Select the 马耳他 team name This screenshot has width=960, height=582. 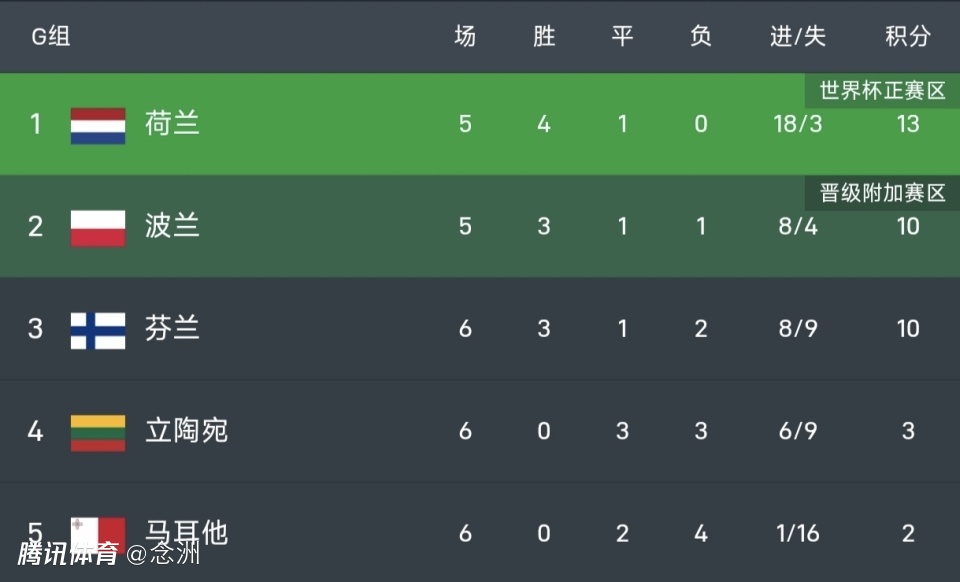[186, 533]
